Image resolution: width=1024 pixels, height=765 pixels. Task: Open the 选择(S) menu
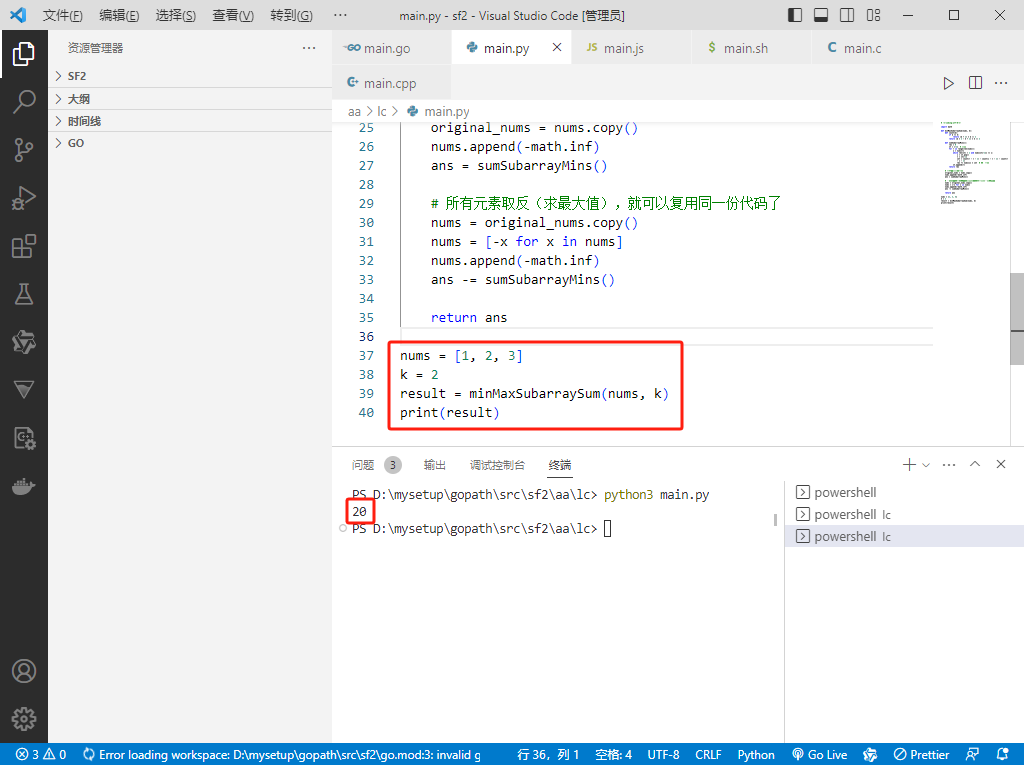(x=176, y=15)
